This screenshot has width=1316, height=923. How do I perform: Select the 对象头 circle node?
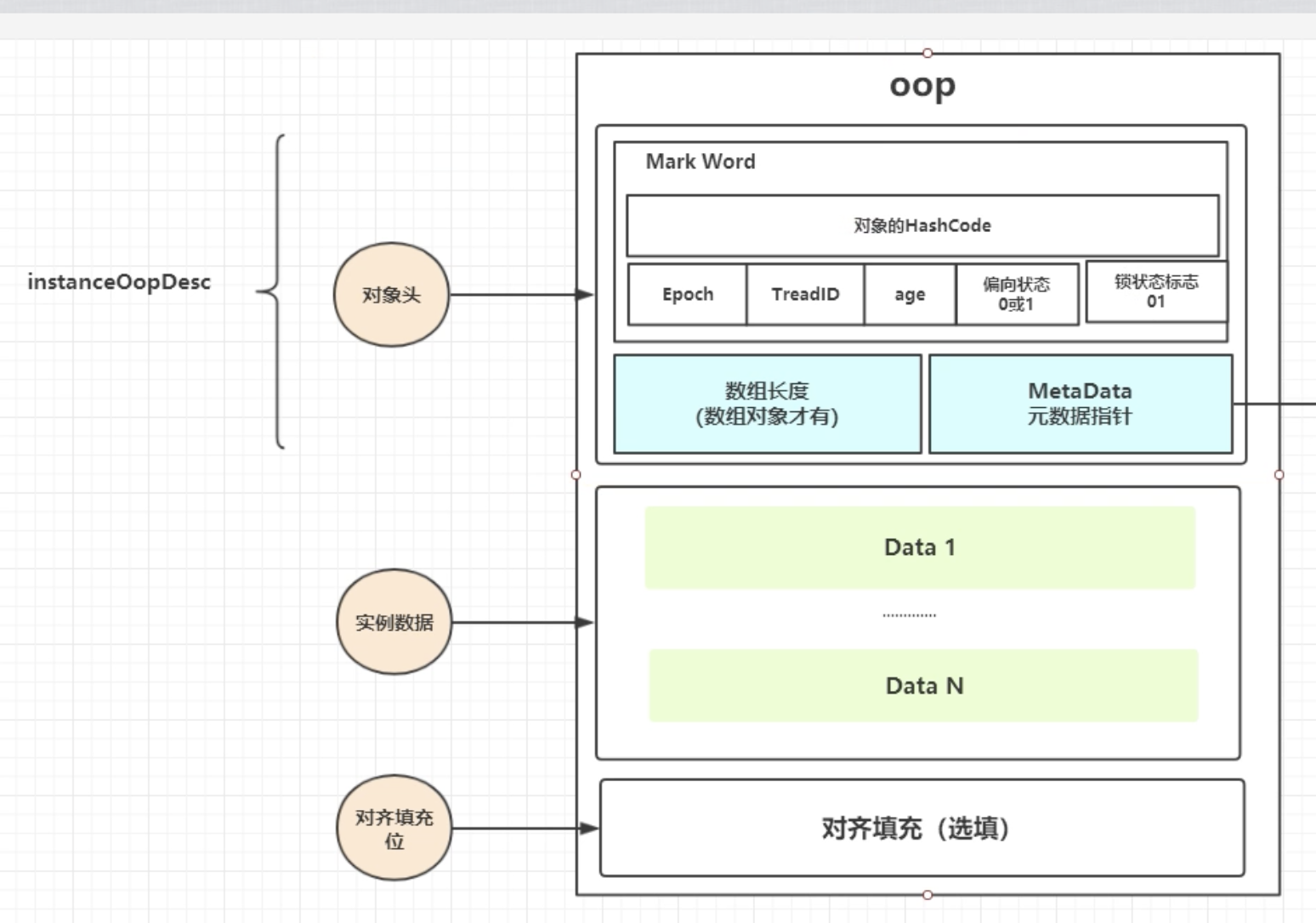(x=391, y=295)
